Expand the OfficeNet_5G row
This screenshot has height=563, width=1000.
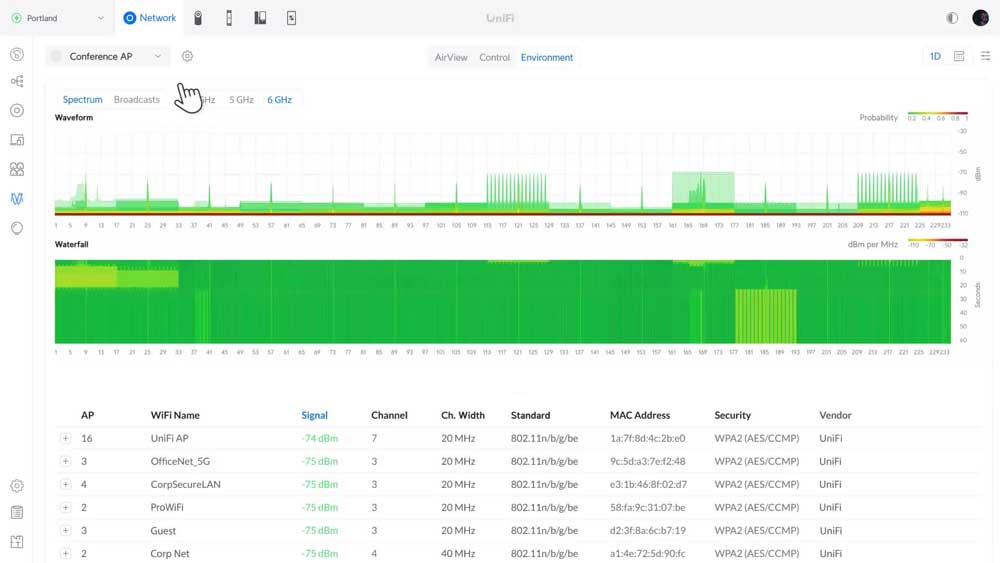pos(65,462)
